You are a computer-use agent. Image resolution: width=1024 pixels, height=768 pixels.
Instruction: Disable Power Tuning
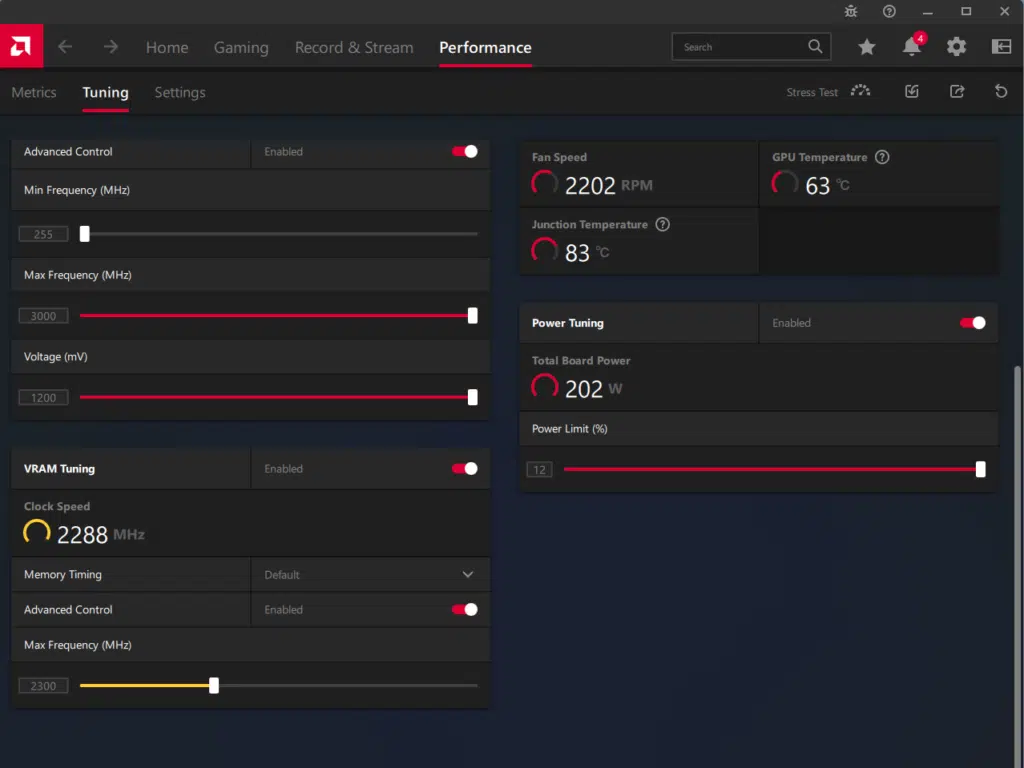(x=972, y=323)
